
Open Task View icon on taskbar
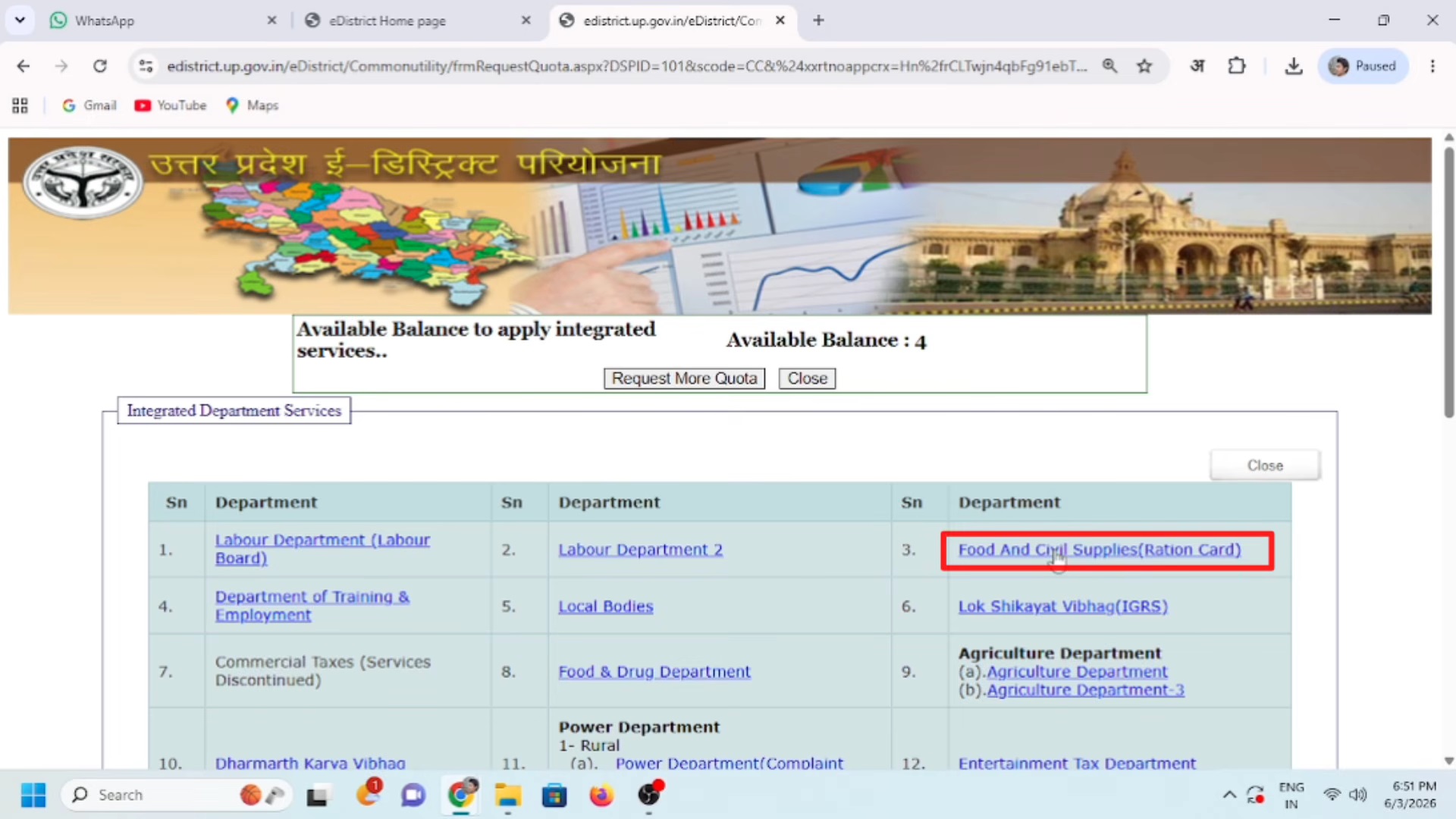point(317,795)
